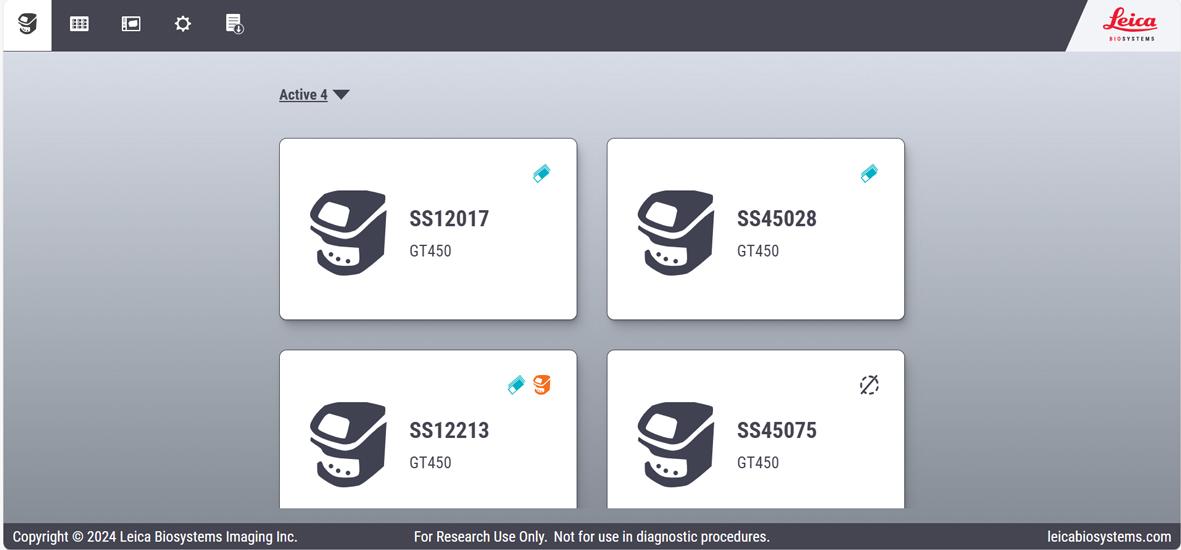The height and width of the screenshot is (550, 1181).
Task: Open the settings gear tab
Action: [182, 24]
